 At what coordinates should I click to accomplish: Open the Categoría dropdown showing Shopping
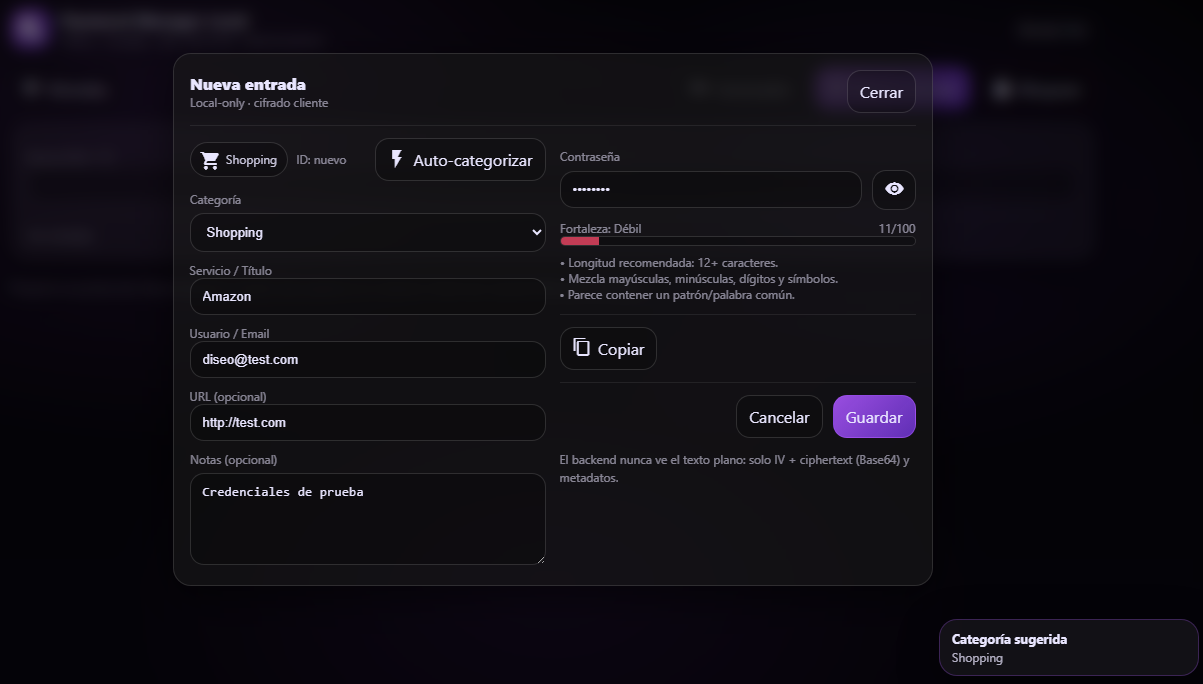[367, 232]
